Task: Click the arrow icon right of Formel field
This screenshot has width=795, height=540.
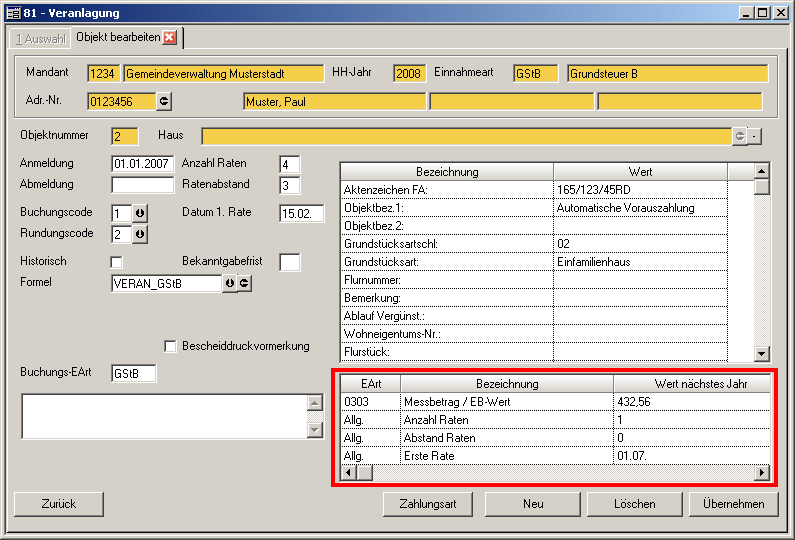Action: [x=244, y=284]
